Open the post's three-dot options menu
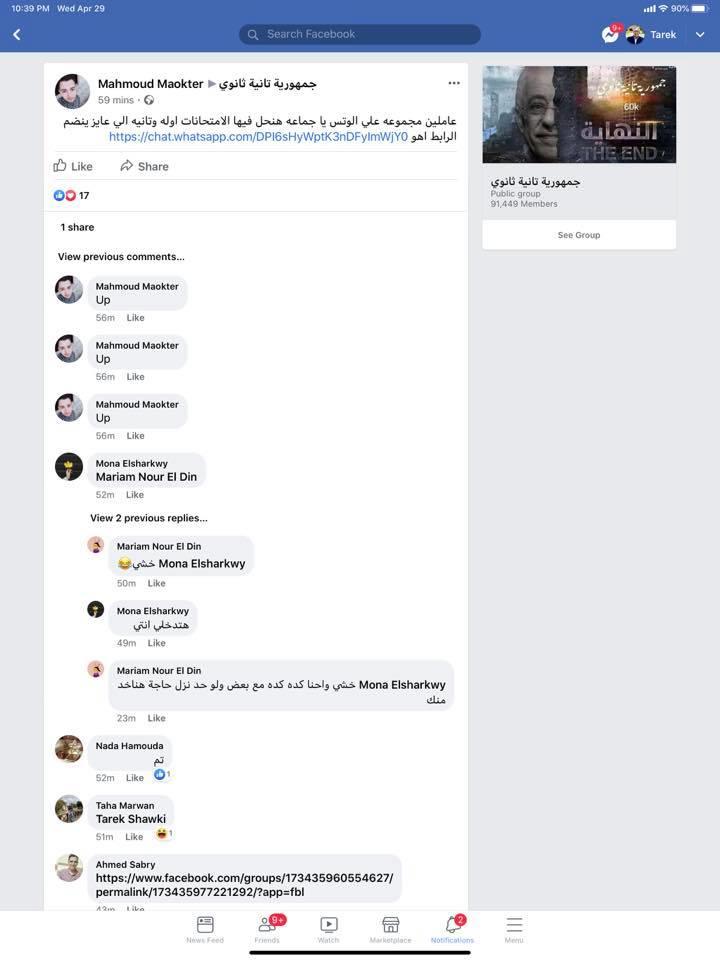The height and width of the screenshot is (960, 720). coord(454,83)
